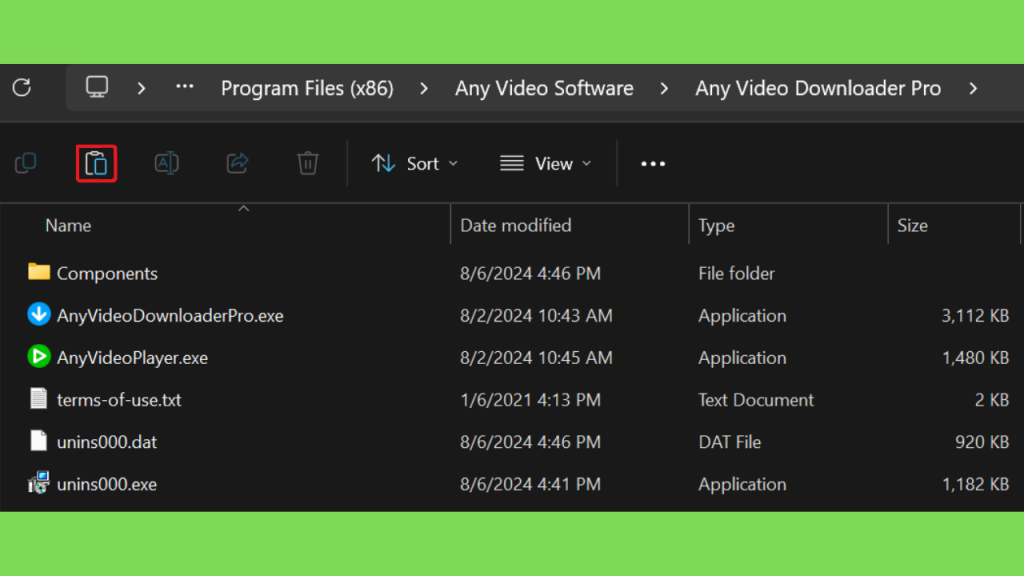The height and width of the screenshot is (576, 1024).
Task: Click the 920 KB size cell
Action: click(x=982, y=442)
